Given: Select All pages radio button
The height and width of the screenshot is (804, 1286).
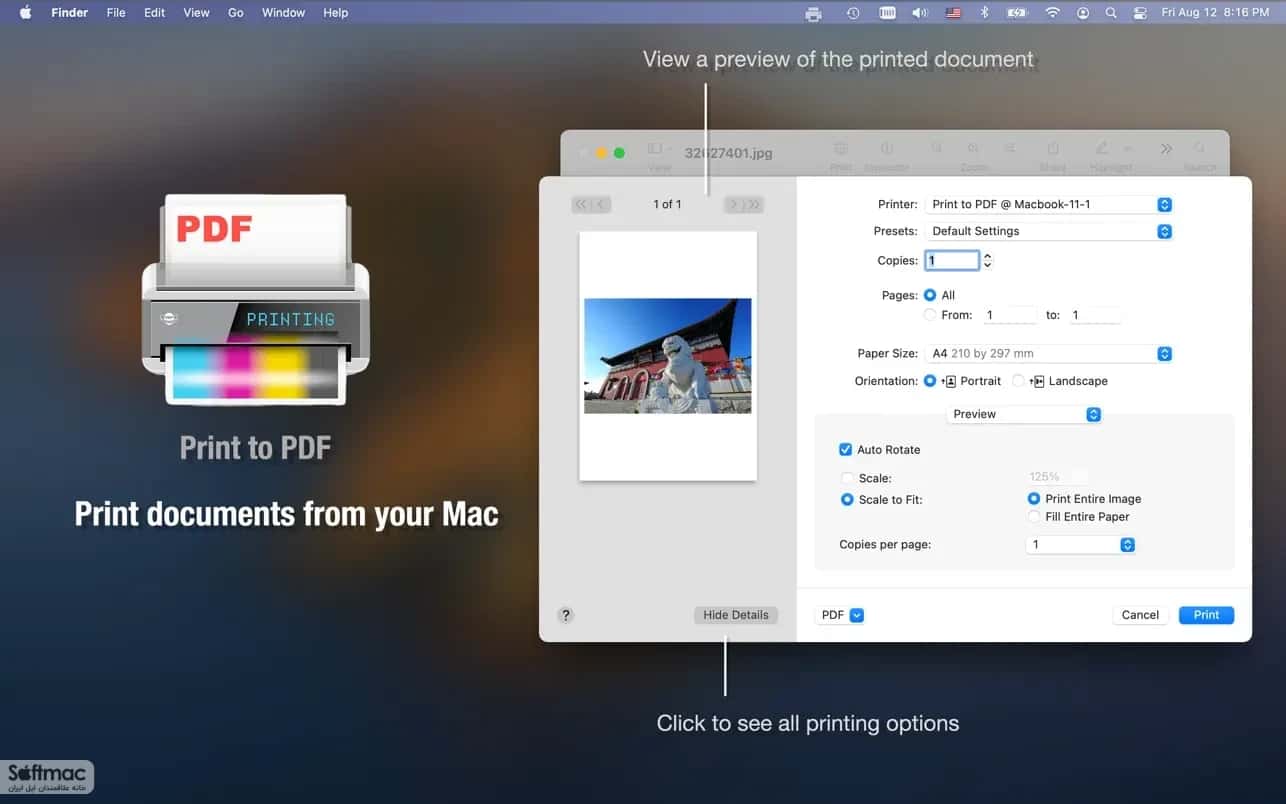Looking at the screenshot, I should (930, 295).
